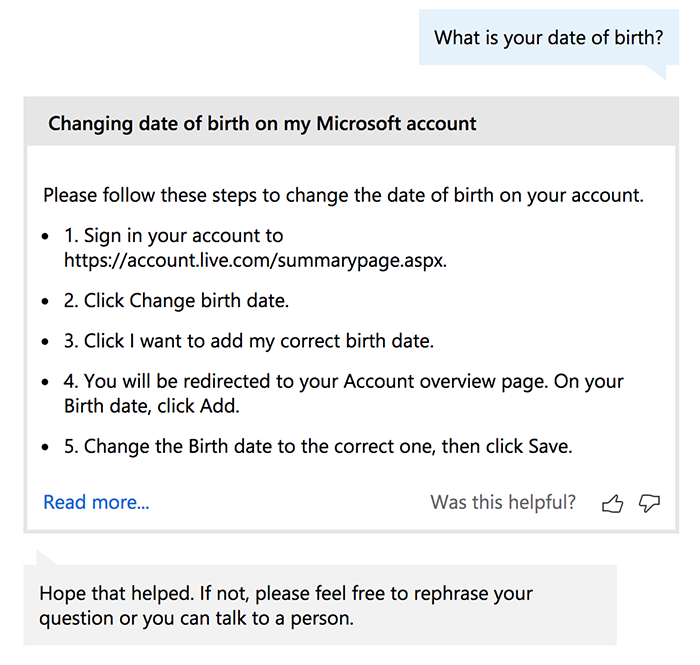Select step 2 'Click Change birth date'
Screen dimensions: 700x665
176,301
